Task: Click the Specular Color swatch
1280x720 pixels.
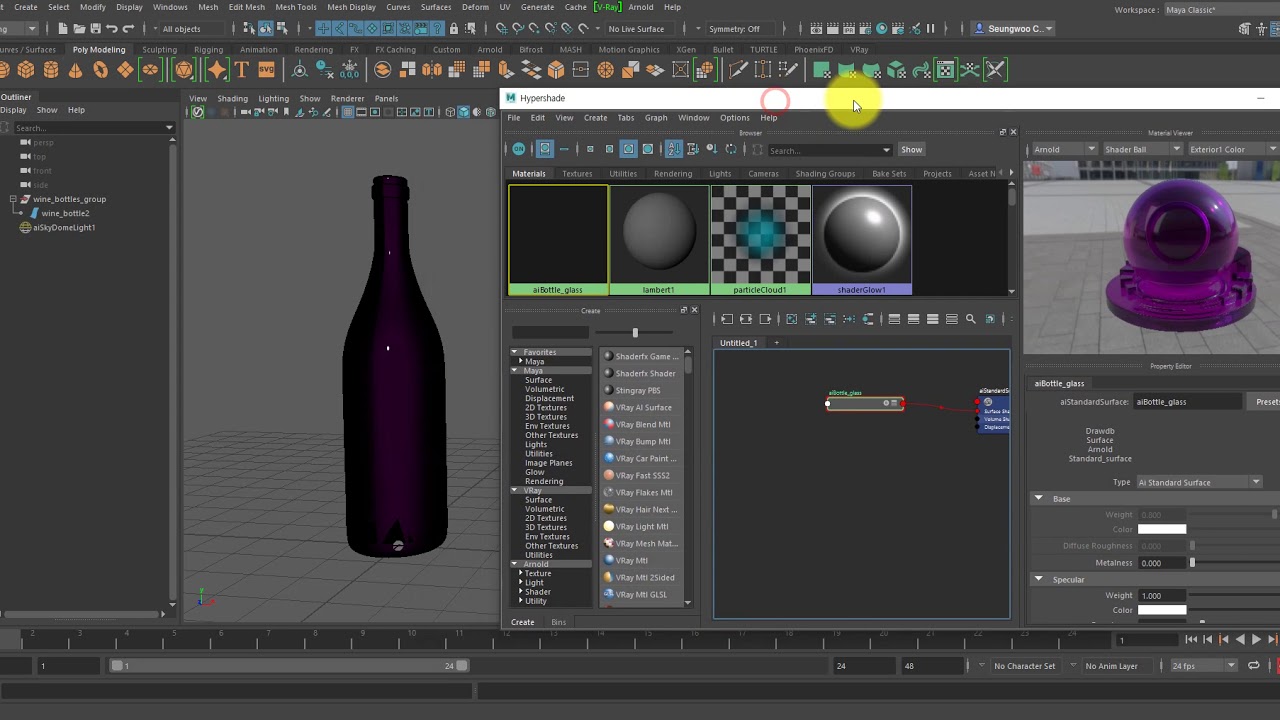Action: click(x=1162, y=610)
